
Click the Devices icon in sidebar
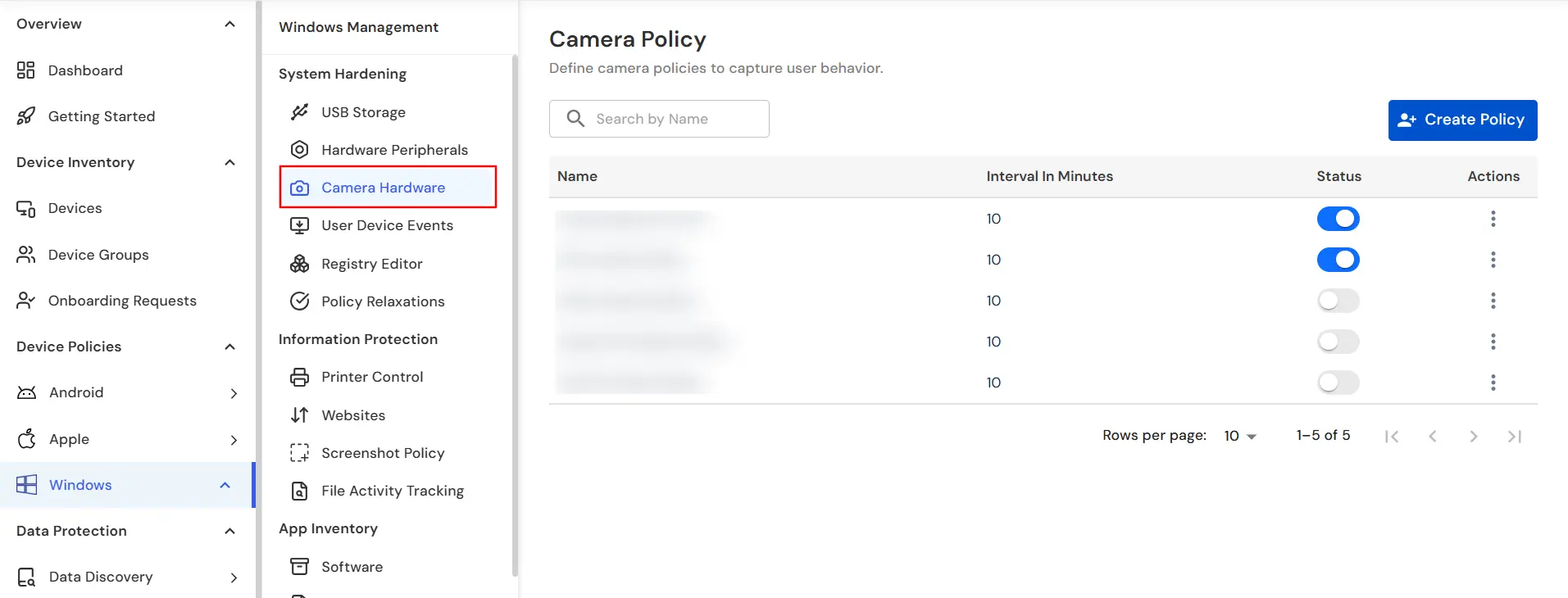click(26, 209)
